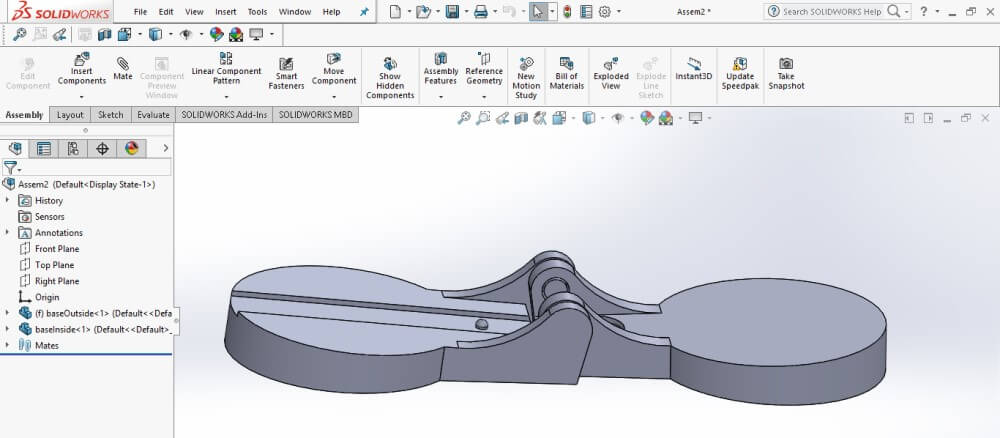The height and width of the screenshot is (438, 1000).
Task: Switch to the Sketch tab
Action: tap(110, 115)
